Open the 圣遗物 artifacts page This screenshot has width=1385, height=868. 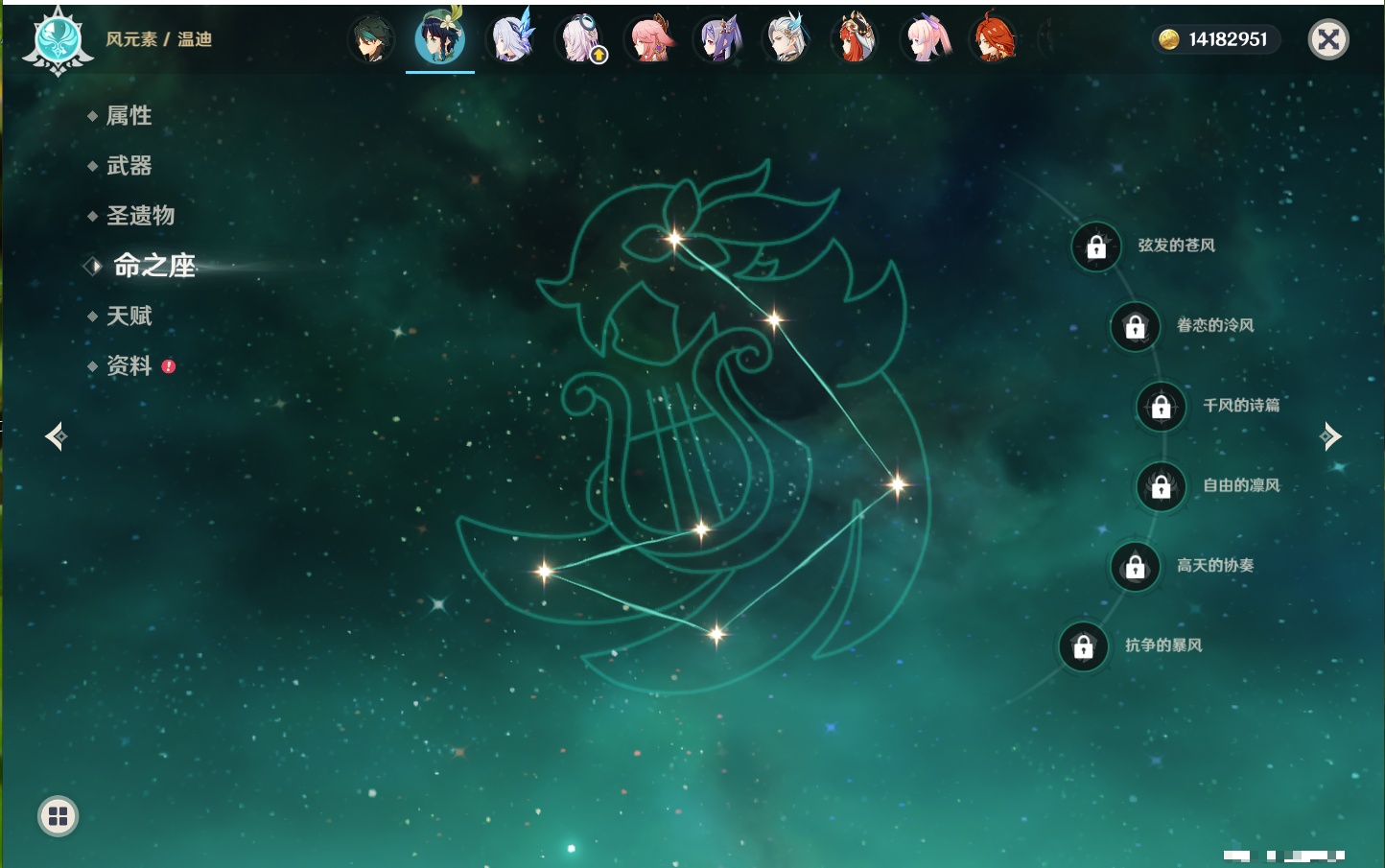(140, 216)
